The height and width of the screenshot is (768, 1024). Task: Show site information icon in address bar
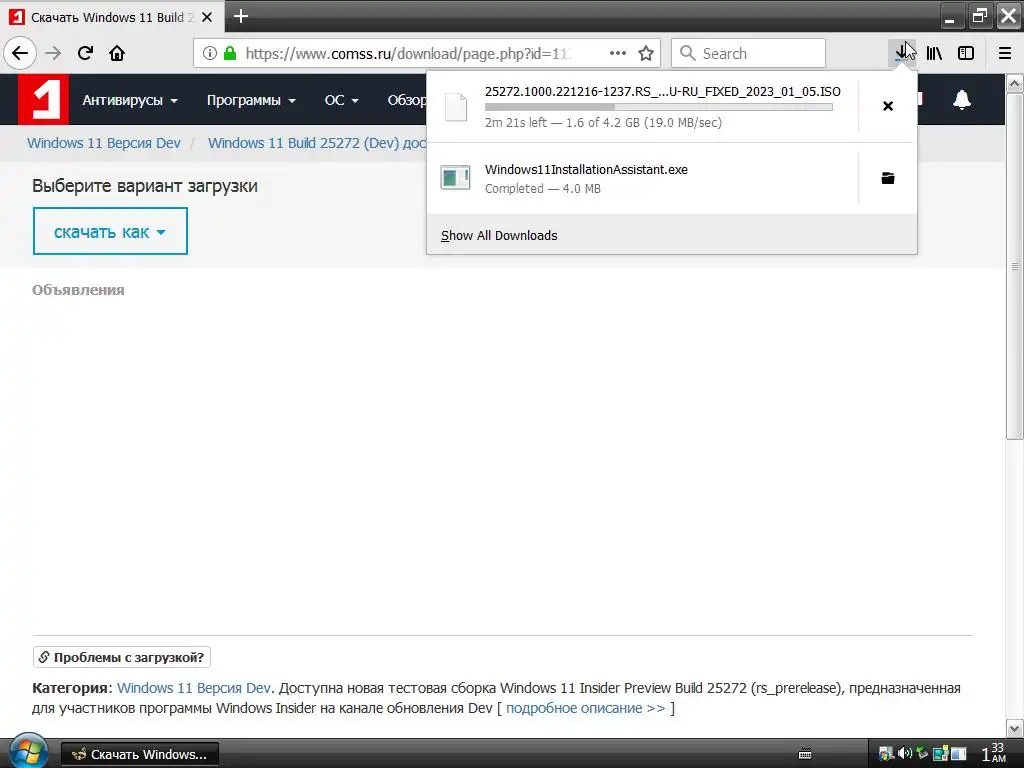click(210, 54)
